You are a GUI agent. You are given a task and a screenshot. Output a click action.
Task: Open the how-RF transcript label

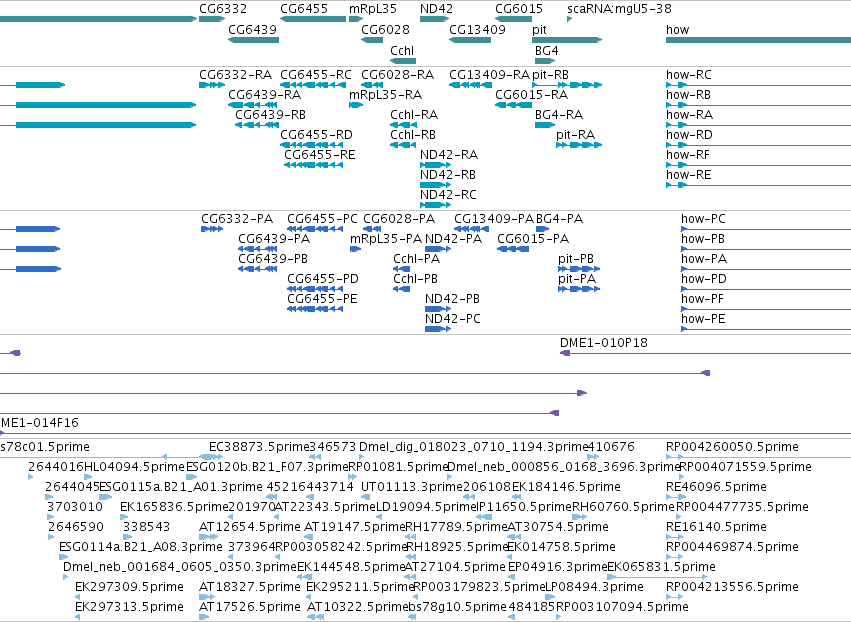tap(688, 155)
